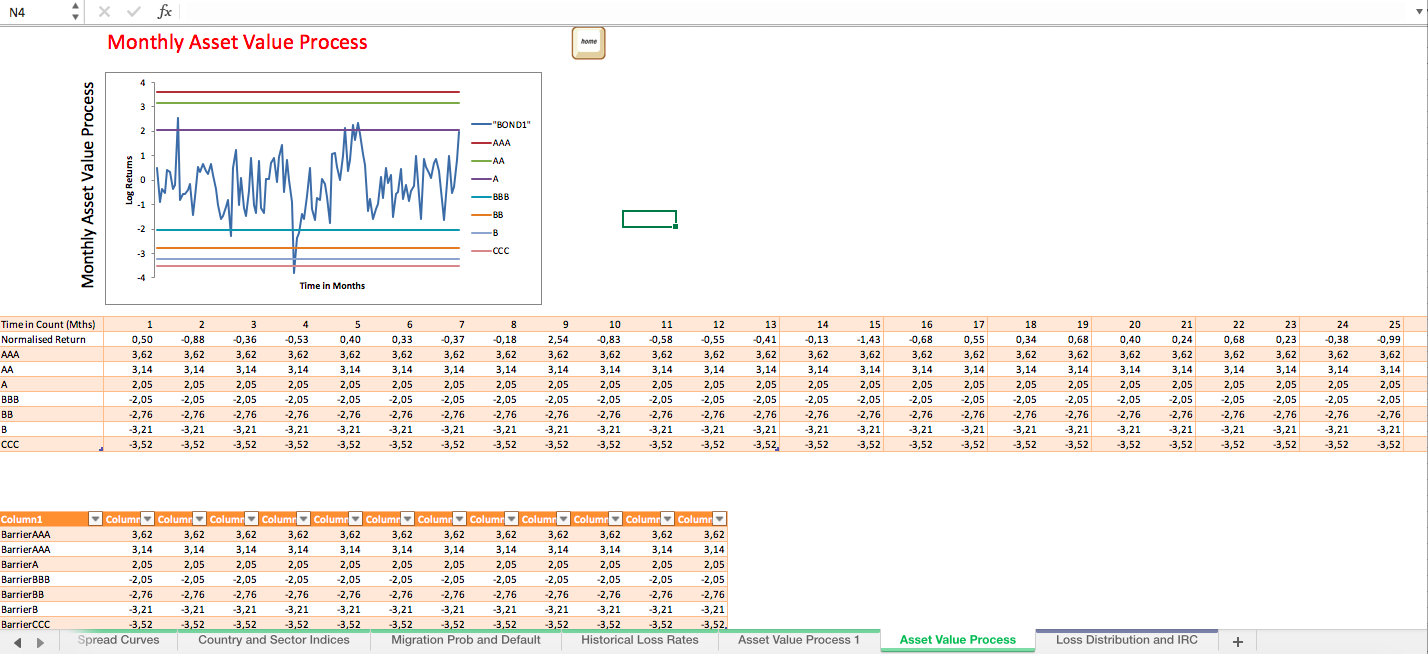Click the fx insert function icon
1428x654 pixels.
click(x=165, y=11)
